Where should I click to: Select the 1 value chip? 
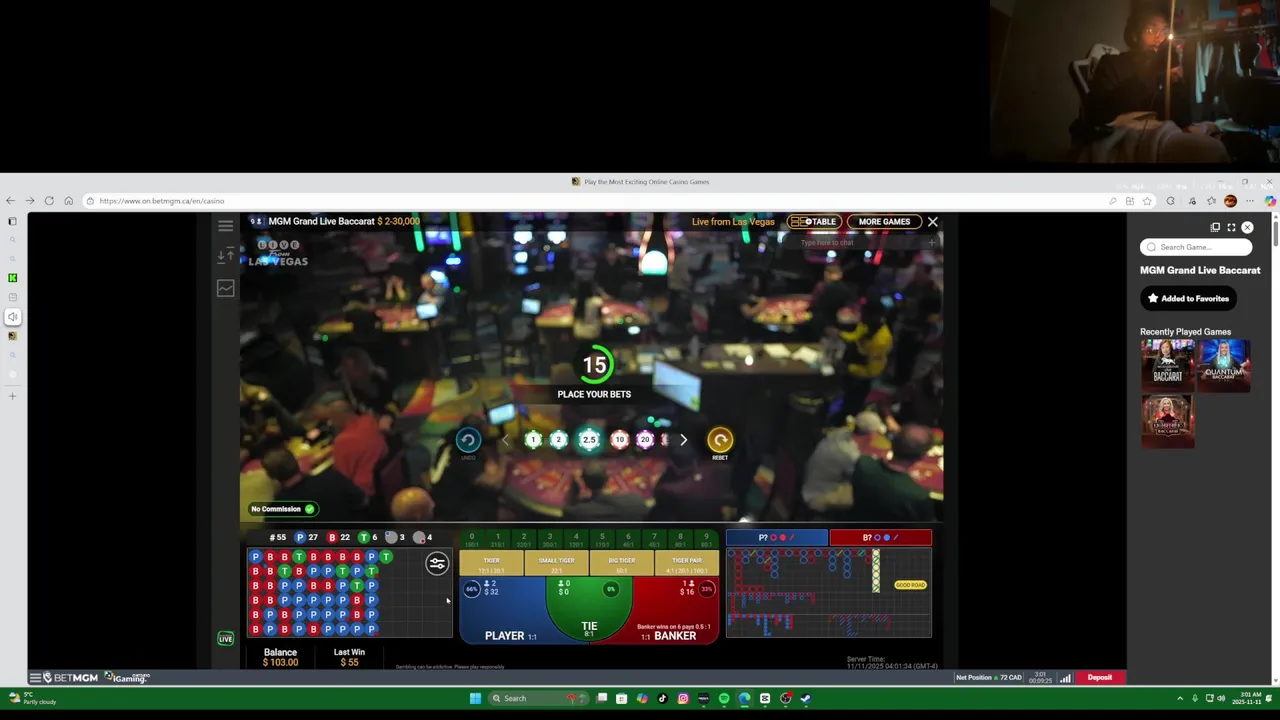tap(533, 440)
